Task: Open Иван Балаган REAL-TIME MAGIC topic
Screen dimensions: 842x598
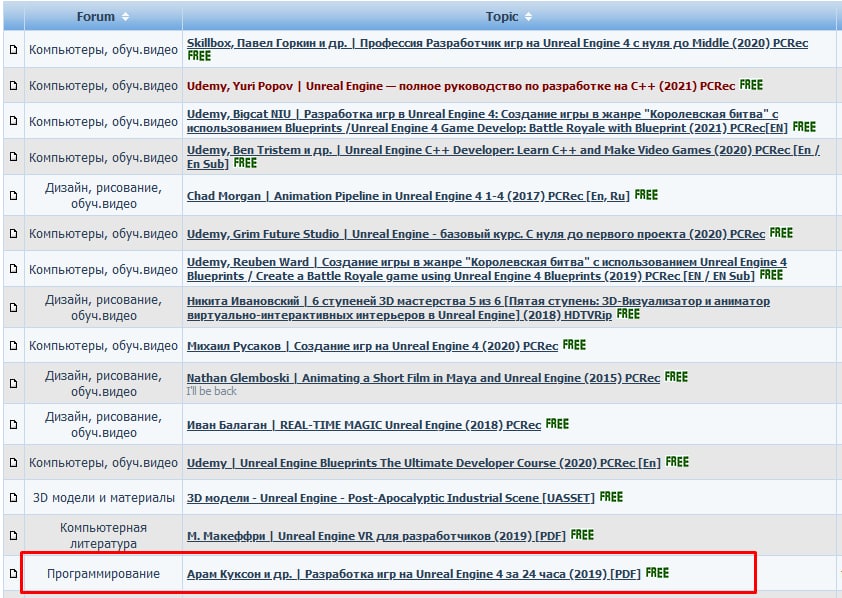Action: coord(364,425)
